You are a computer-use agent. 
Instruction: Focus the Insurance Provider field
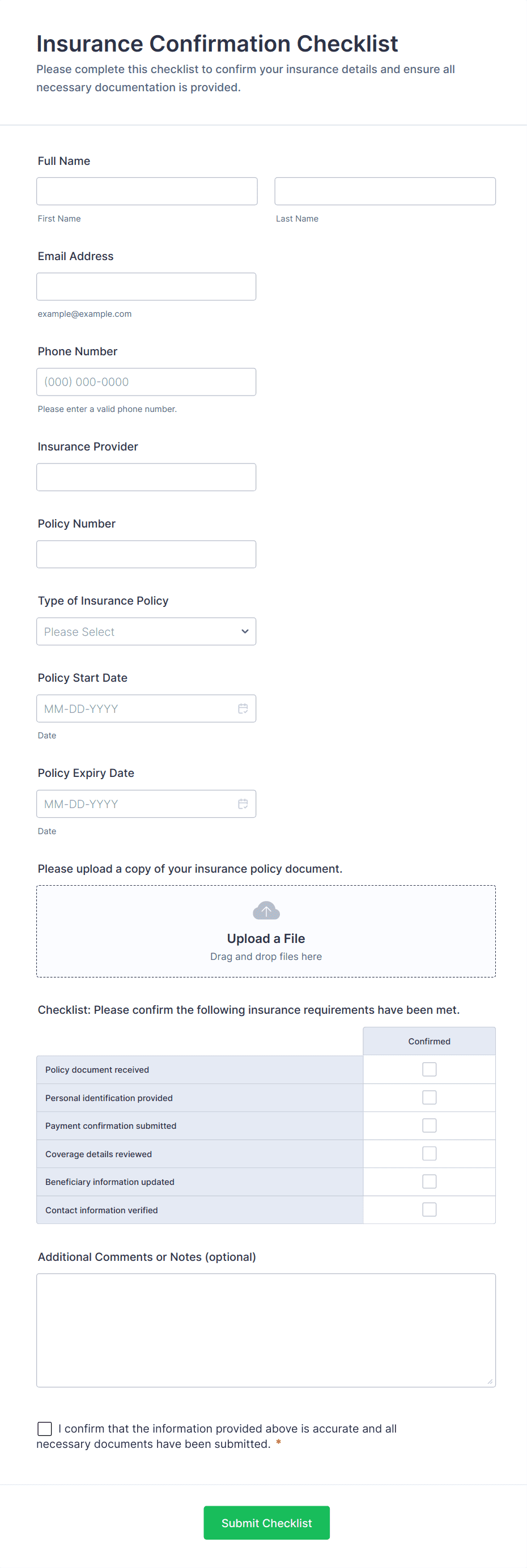point(146,477)
